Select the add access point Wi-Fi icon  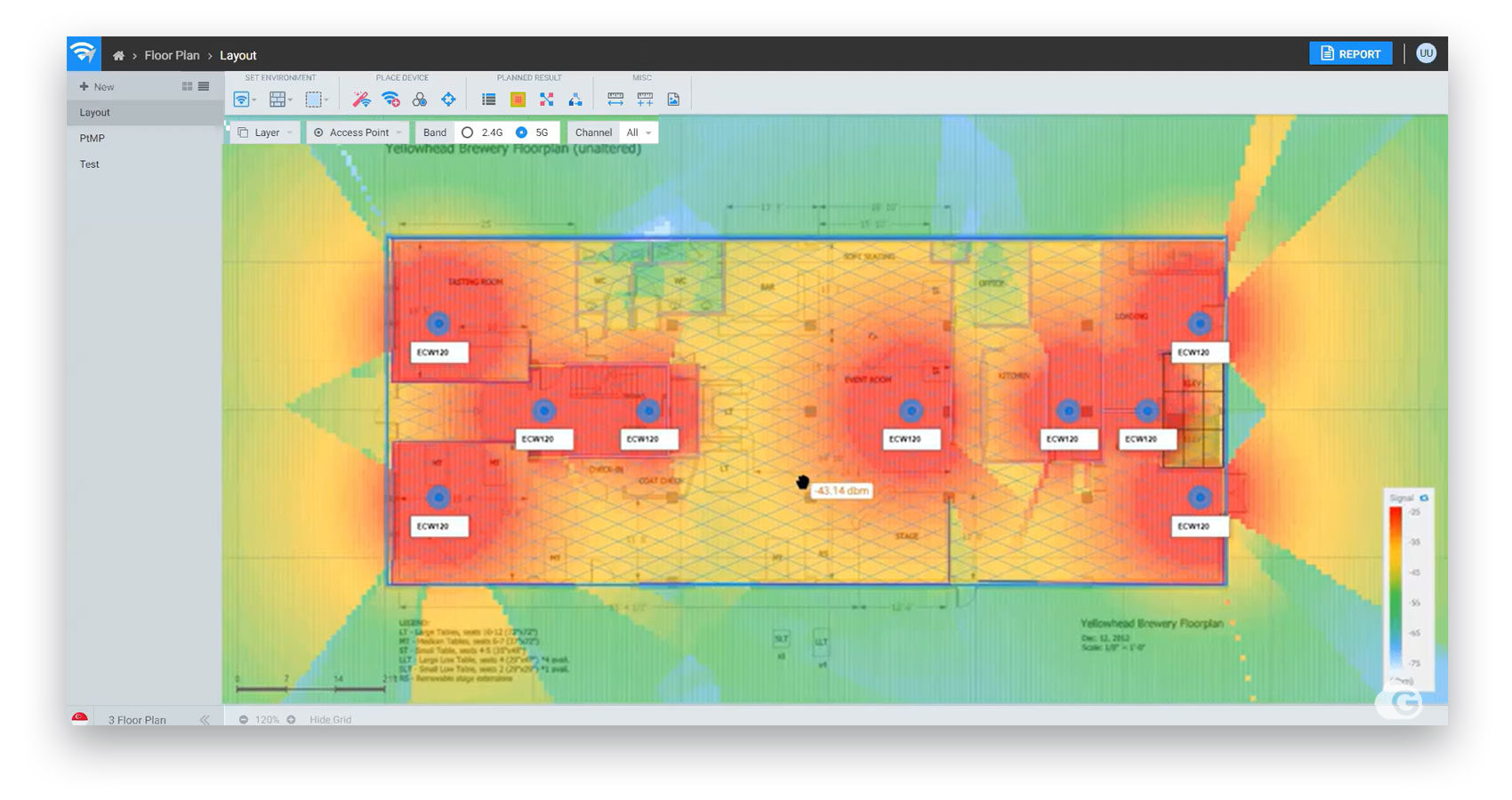390,100
